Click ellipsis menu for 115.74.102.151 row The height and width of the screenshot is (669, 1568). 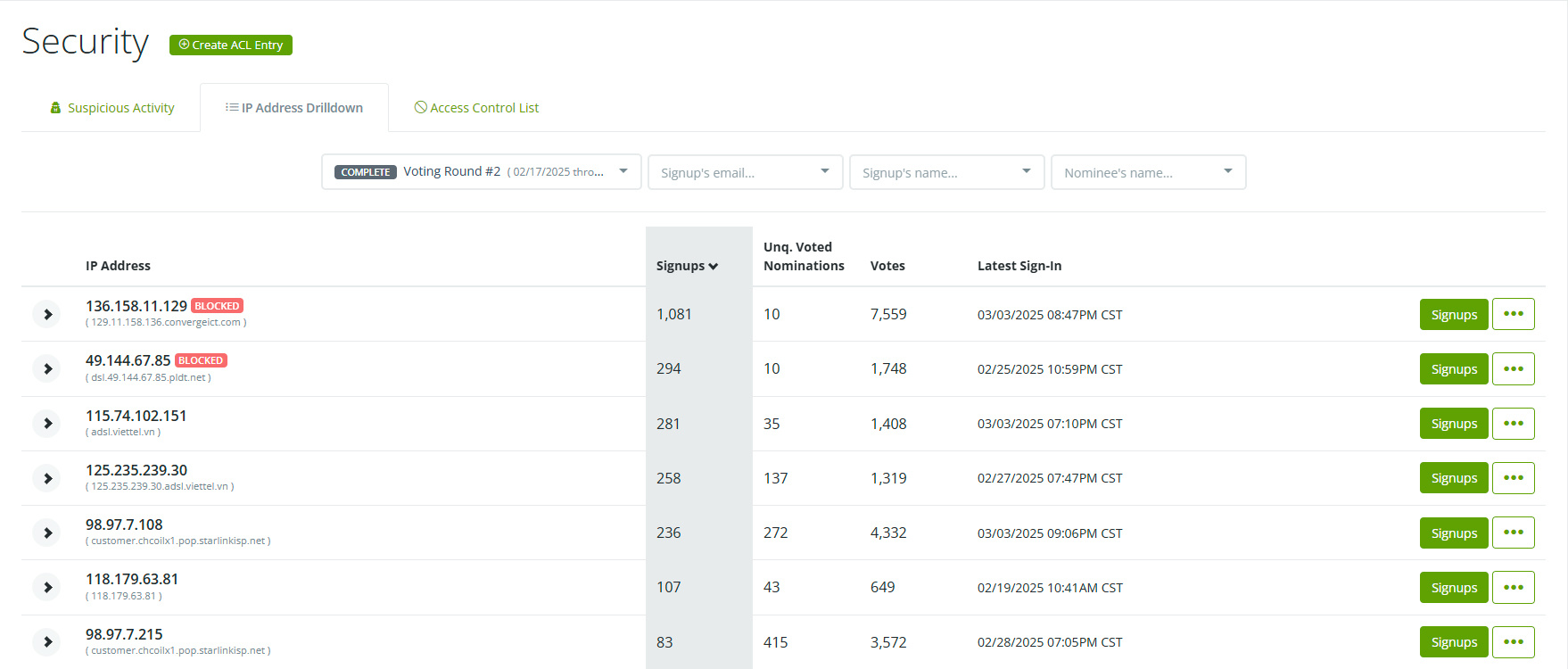1513,424
